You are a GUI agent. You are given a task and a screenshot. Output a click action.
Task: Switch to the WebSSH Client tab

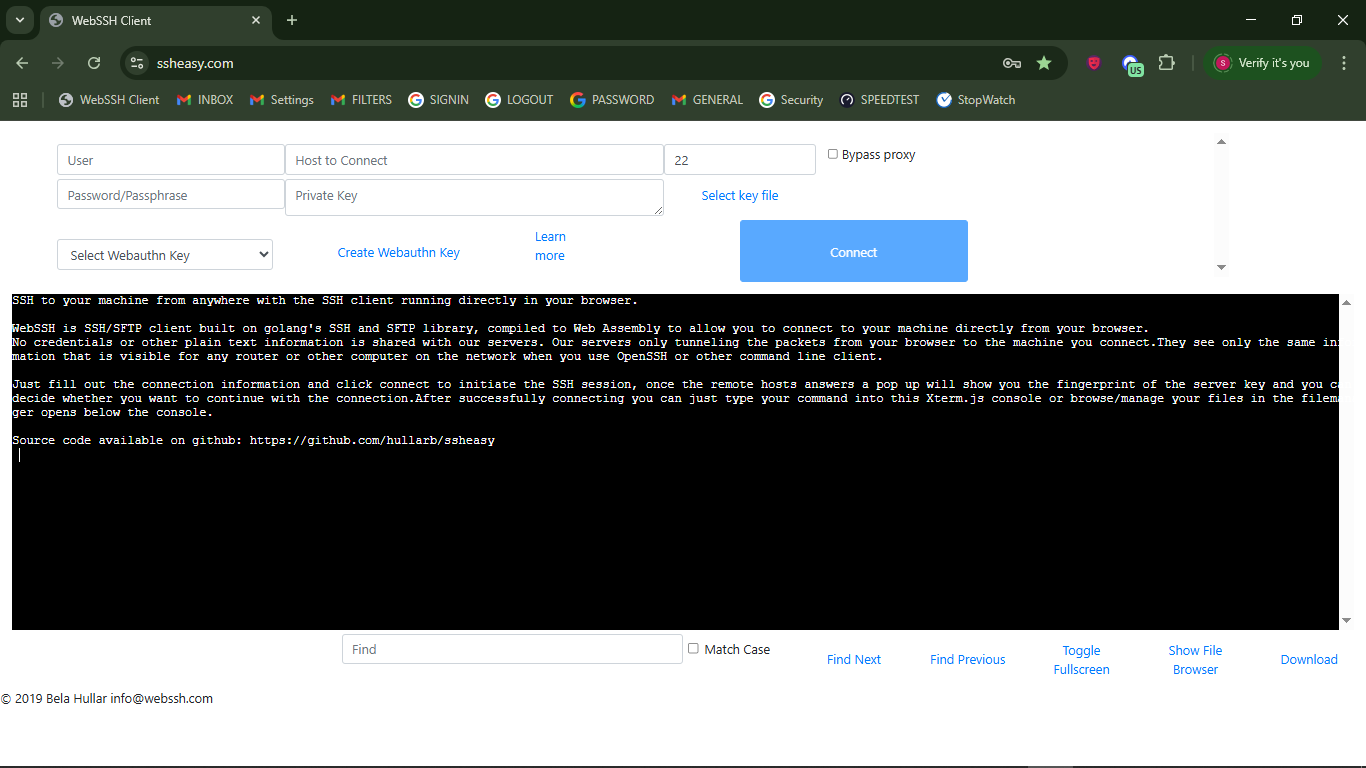tap(150, 20)
